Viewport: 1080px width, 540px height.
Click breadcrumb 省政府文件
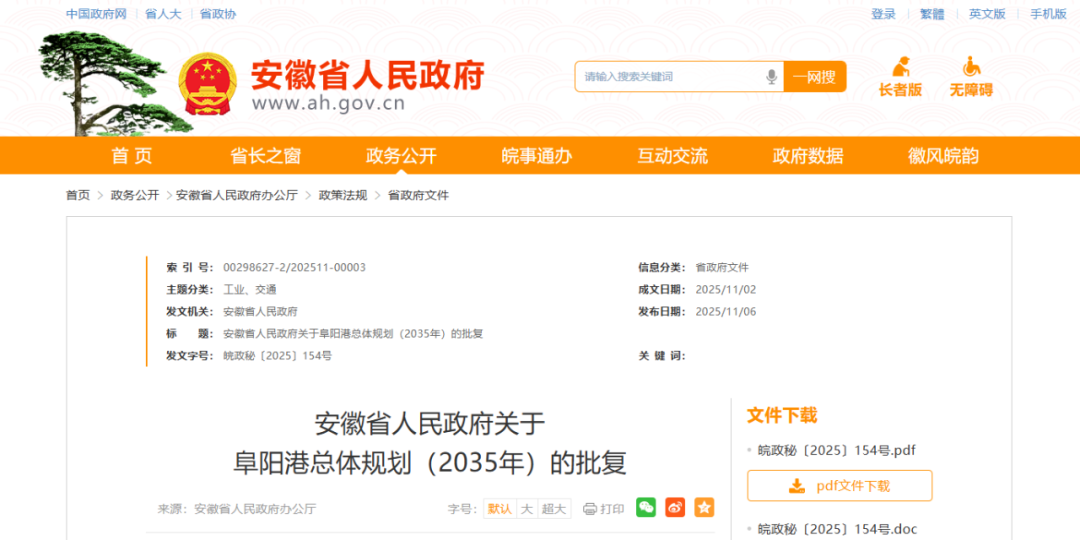(x=418, y=195)
